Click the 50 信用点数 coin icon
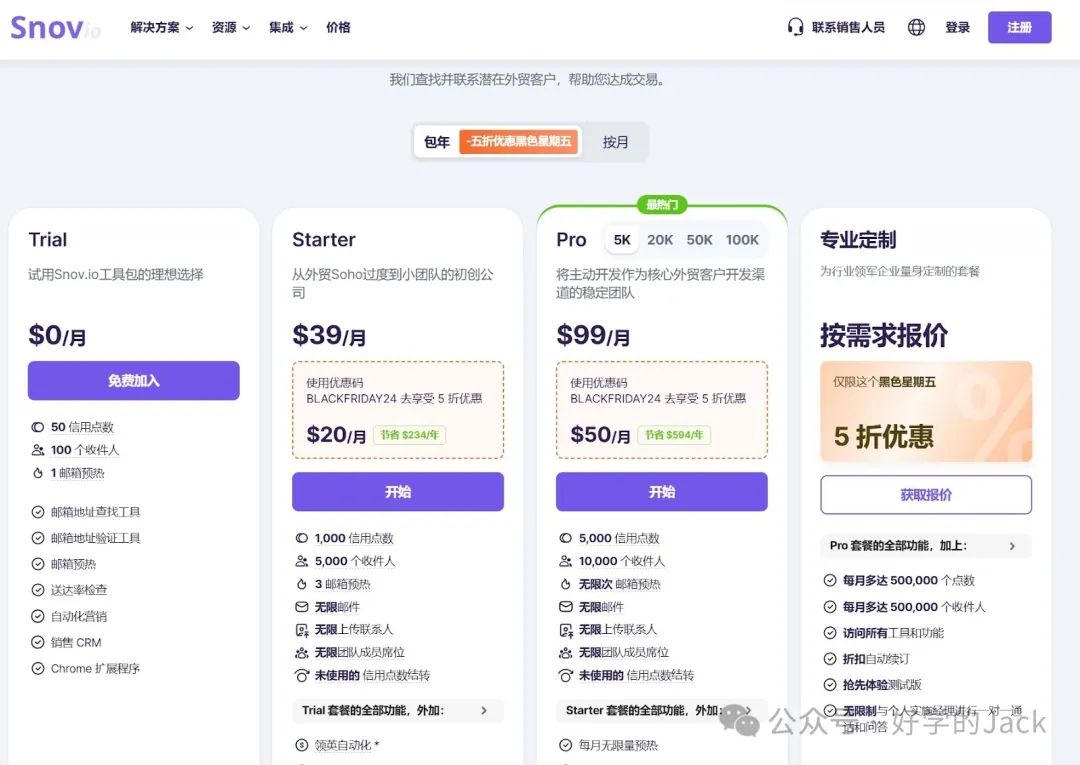The width and height of the screenshot is (1080, 765). pos(37,427)
